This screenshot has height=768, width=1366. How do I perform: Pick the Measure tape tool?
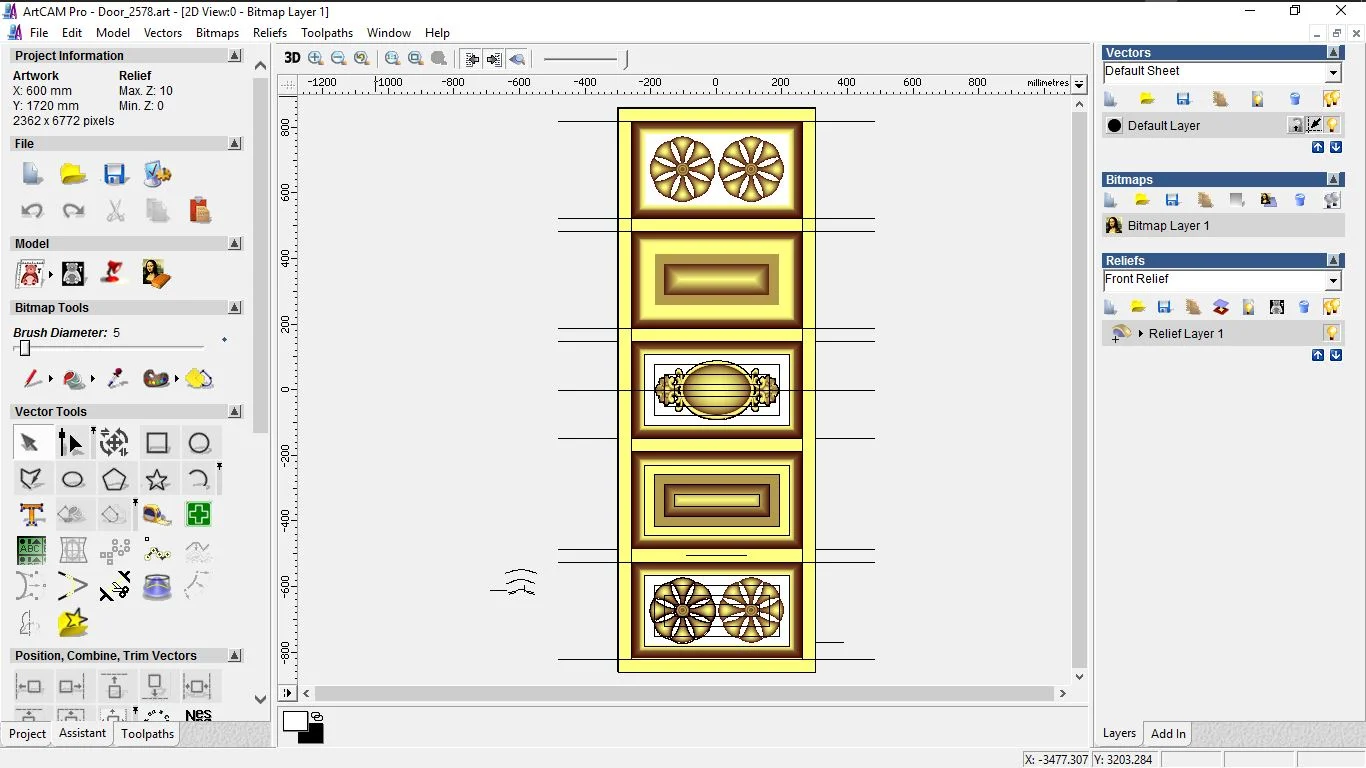157,515
